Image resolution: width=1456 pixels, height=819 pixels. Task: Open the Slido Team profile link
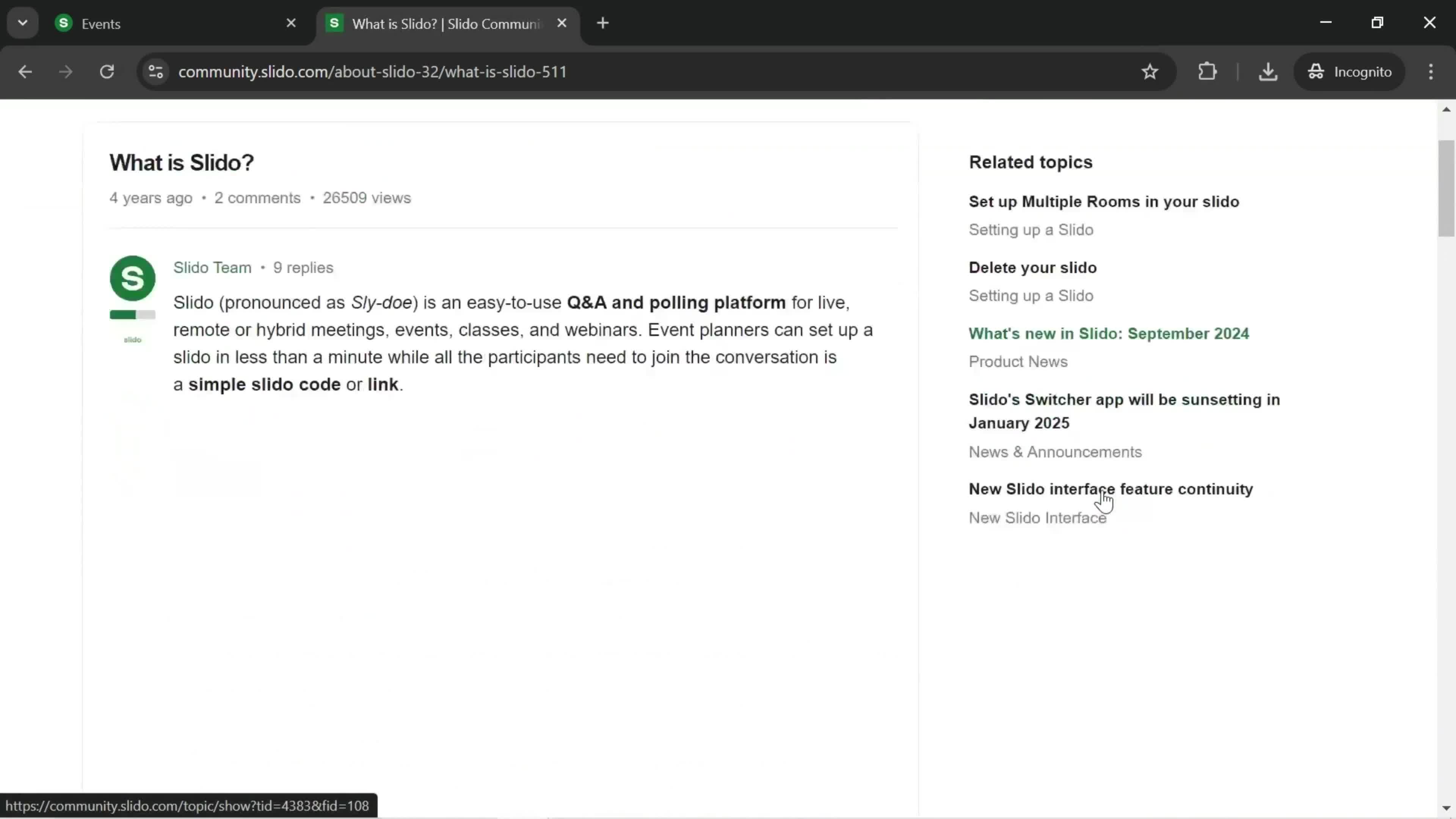tap(212, 267)
